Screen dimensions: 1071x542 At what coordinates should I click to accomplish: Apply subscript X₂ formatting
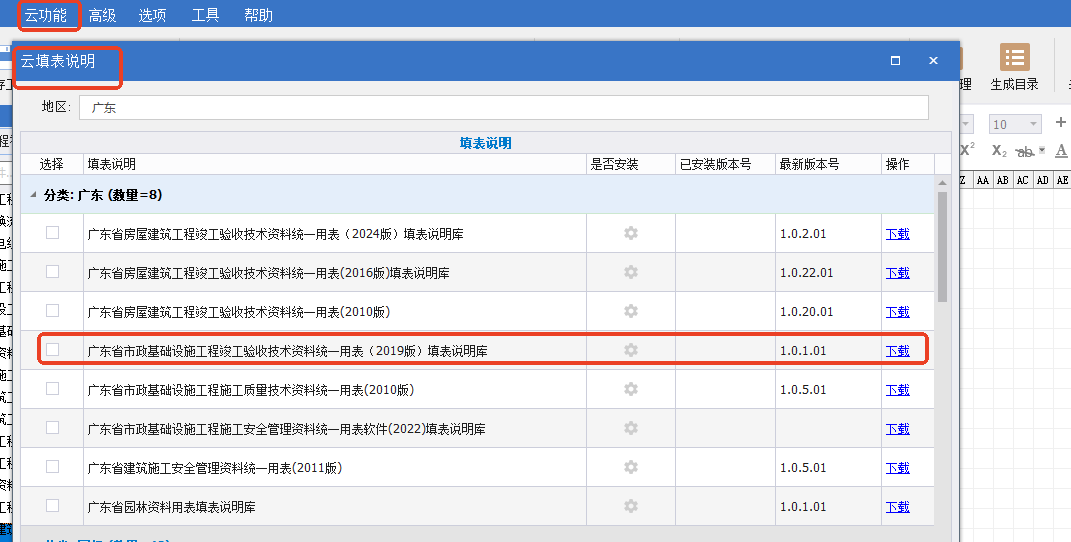tap(999, 151)
